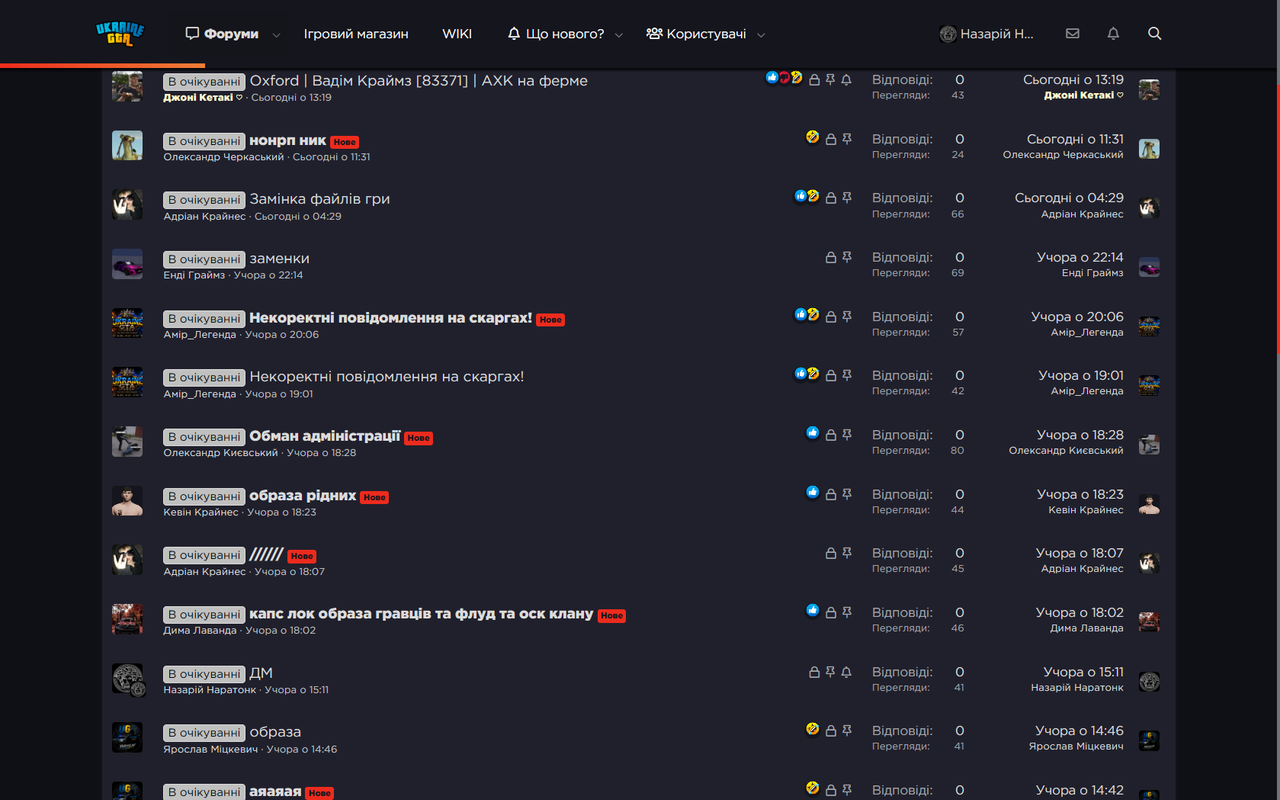
Task: Open the alerts bell in the header
Action: point(1113,34)
